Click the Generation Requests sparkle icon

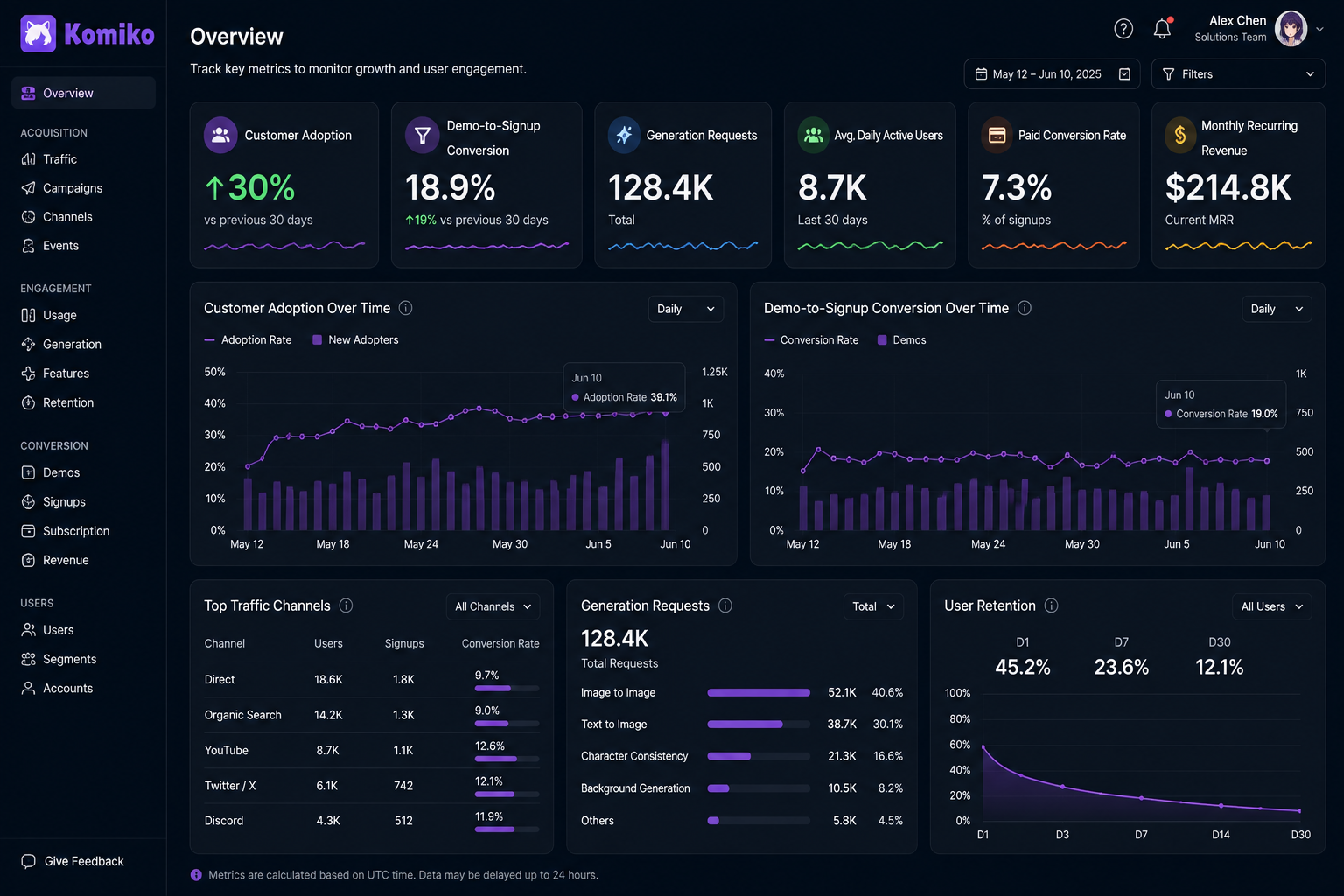click(624, 135)
